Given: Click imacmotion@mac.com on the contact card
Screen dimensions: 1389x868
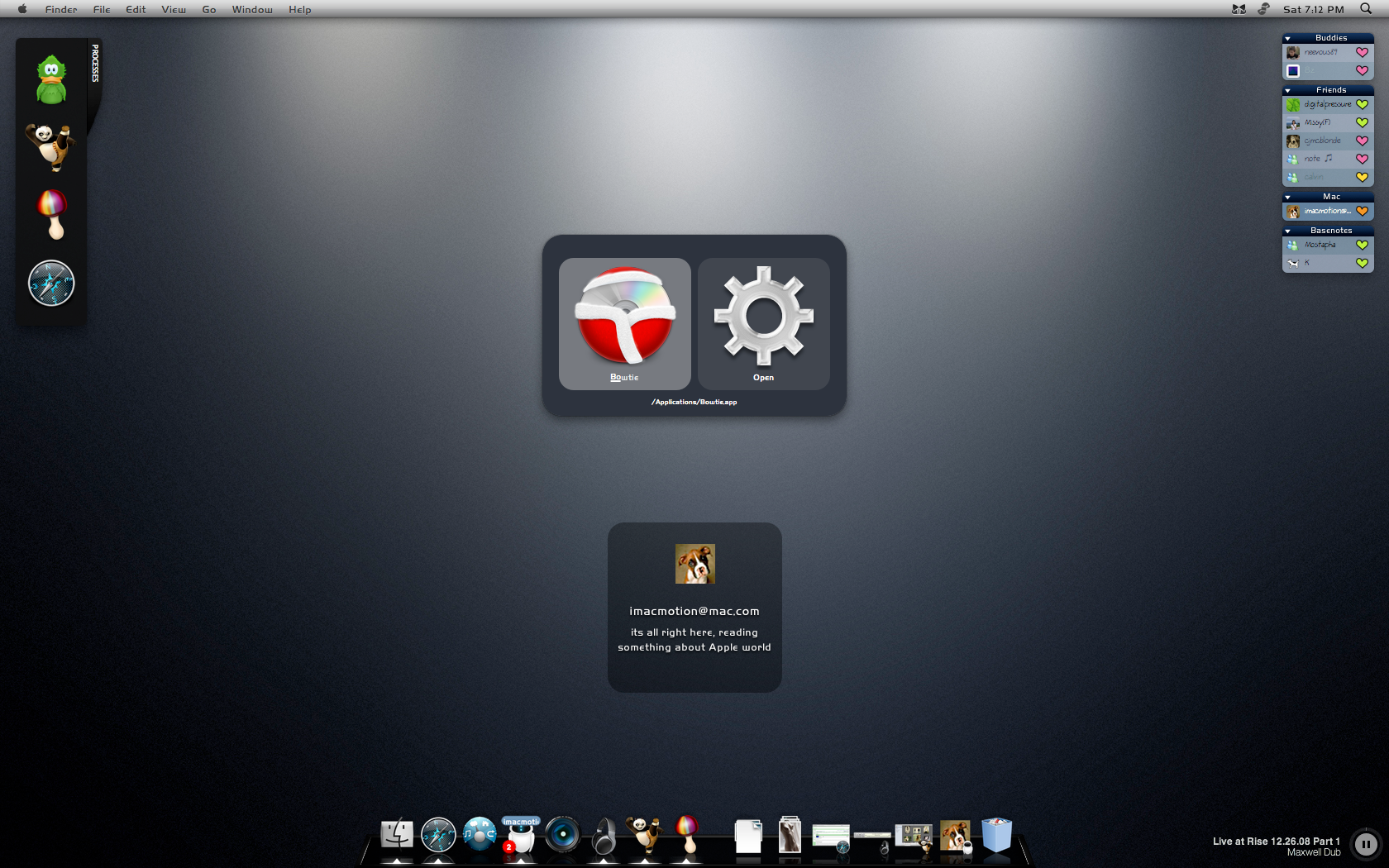Looking at the screenshot, I should (694, 611).
